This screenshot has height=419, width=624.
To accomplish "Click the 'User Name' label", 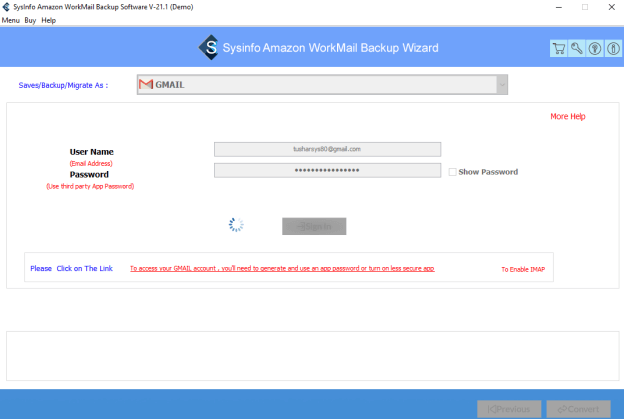I will click(92, 152).
